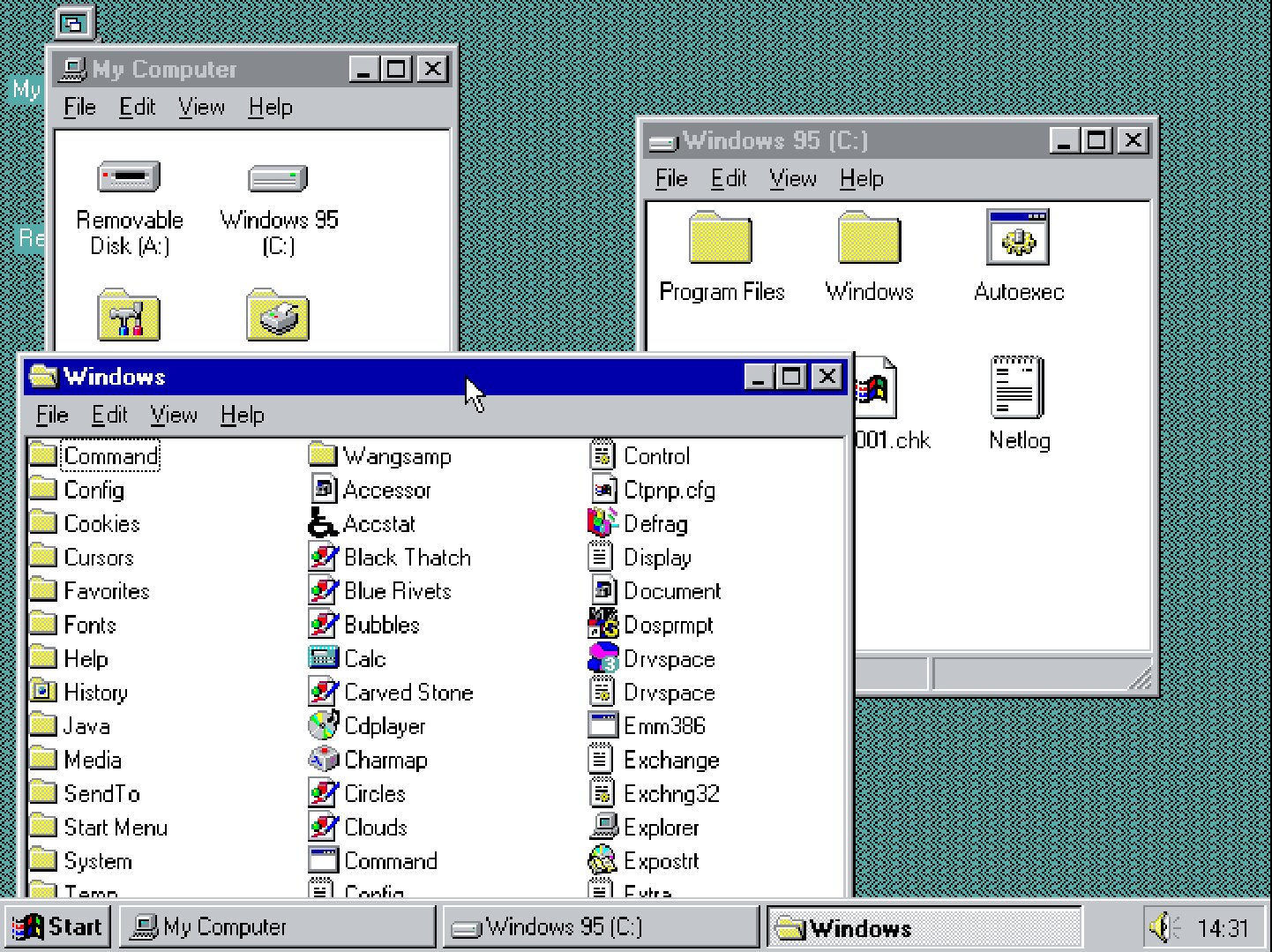The width and height of the screenshot is (1272, 952).
Task: Select the Media folder
Action: point(75,759)
